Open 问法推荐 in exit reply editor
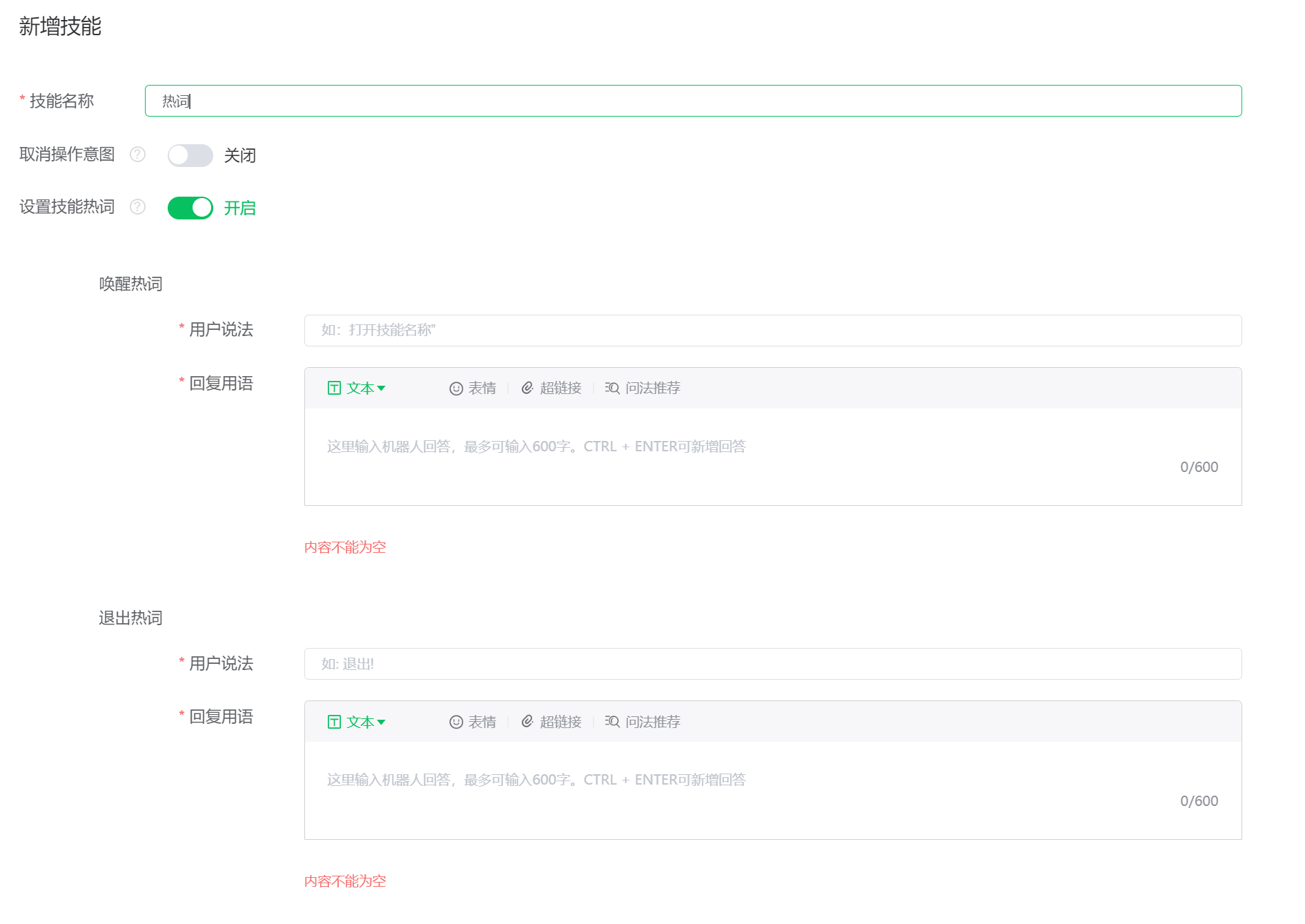Viewport: 1305px width, 924px height. [x=642, y=722]
